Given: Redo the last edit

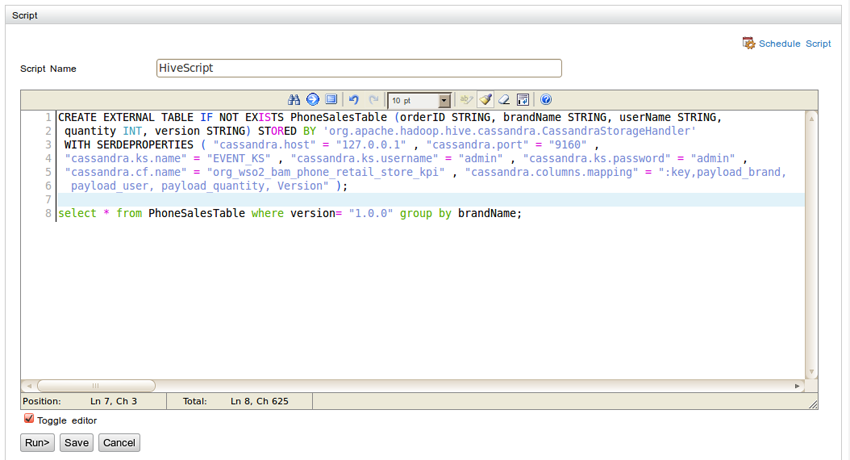Looking at the screenshot, I should click(x=374, y=100).
